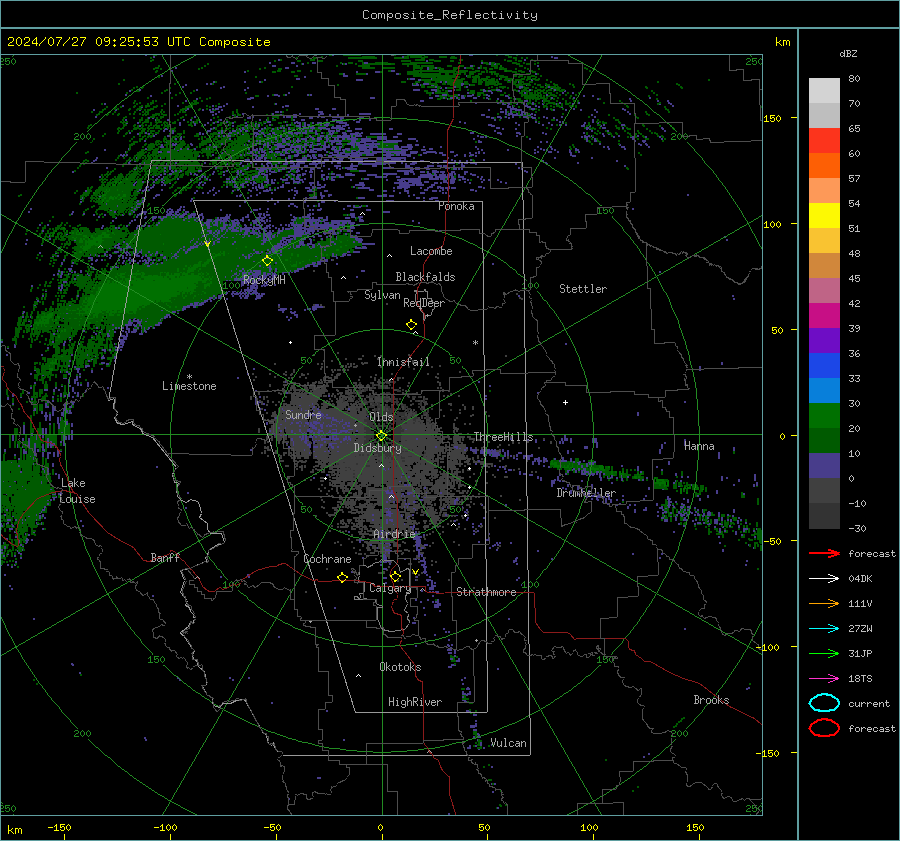Pick the bright green swatch in dBZ legend
The width and height of the screenshot is (900, 841).
point(824,415)
